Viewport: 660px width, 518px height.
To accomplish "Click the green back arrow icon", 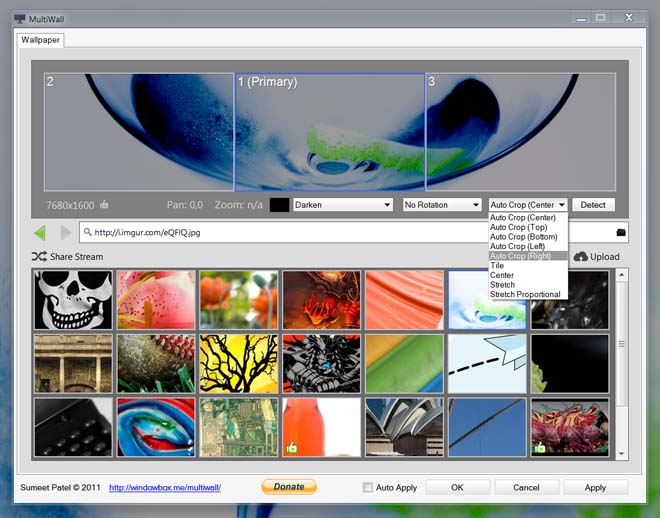I will [x=40, y=232].
